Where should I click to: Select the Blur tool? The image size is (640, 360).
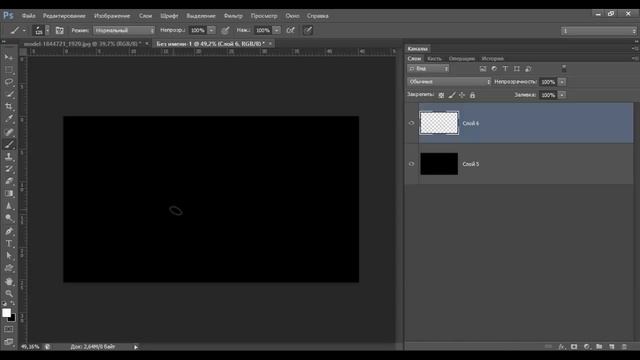(9, 206)
